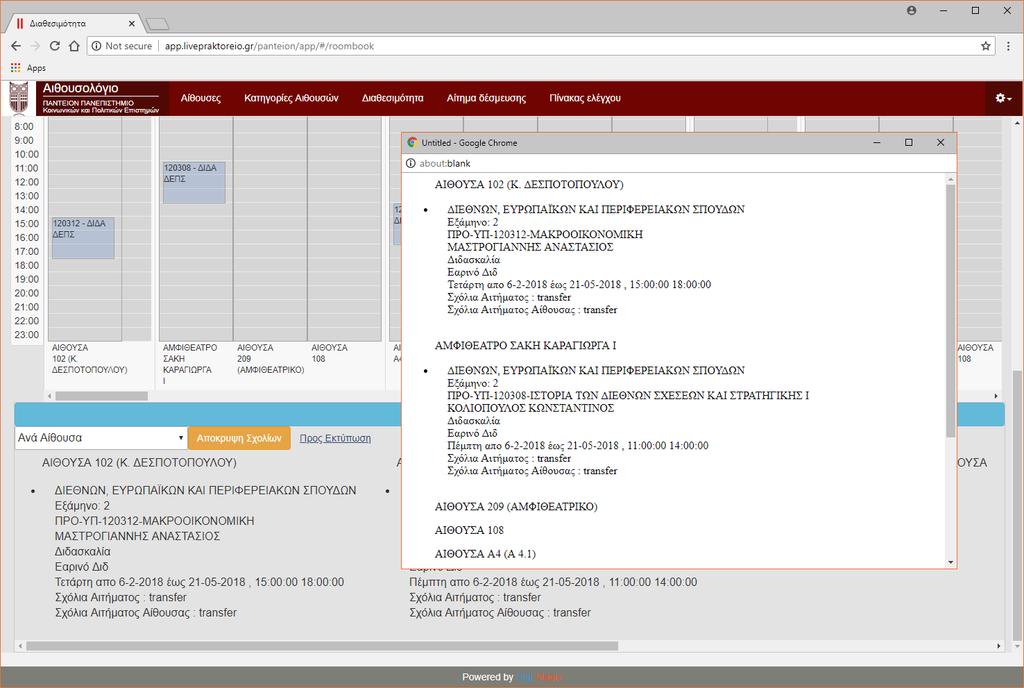
Task: Close the Διαθεσιμότητα browser tab
Action: [131, 23]
